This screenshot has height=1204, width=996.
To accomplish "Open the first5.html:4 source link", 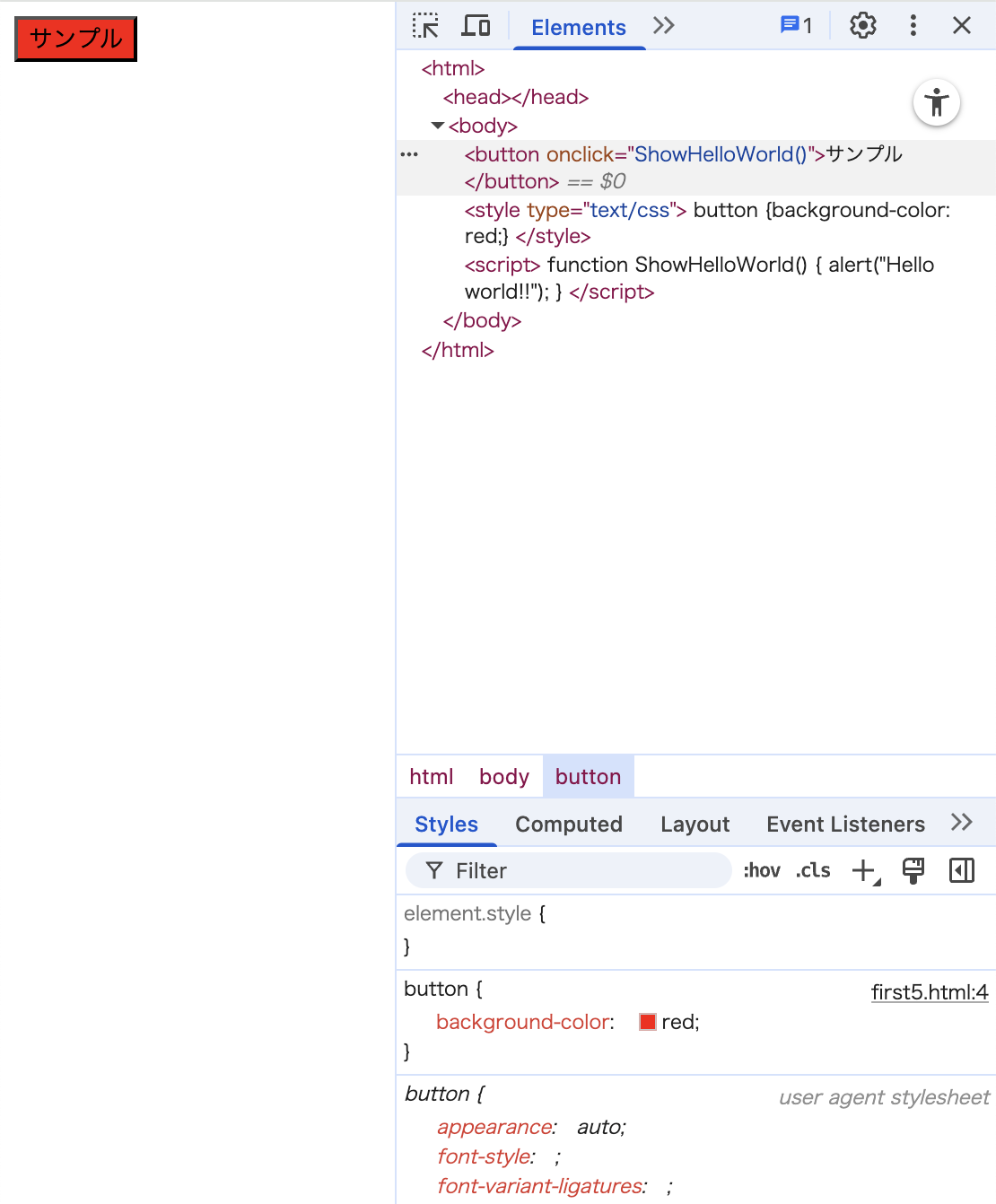I will tap(929, 992).
